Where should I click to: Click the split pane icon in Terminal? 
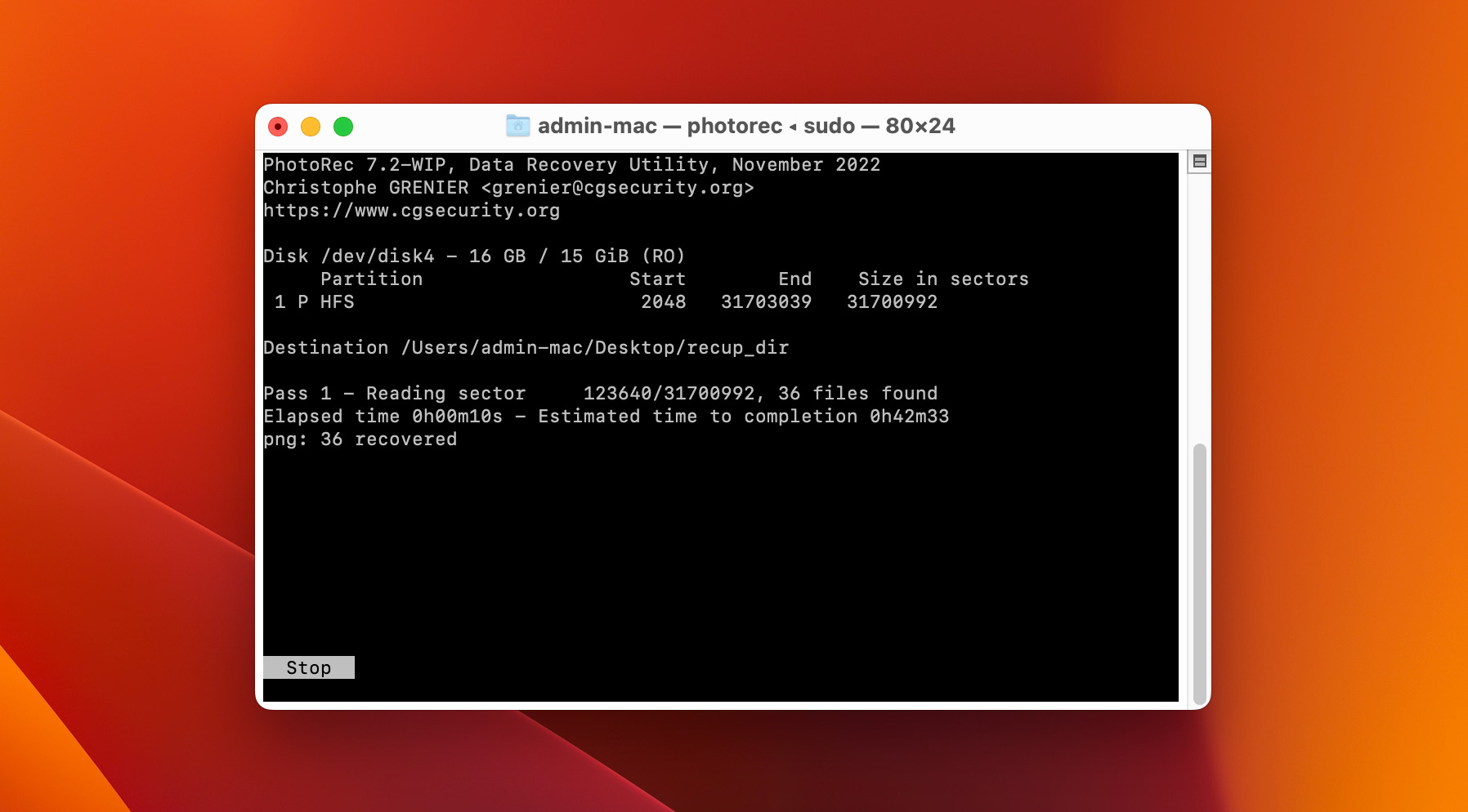pyautogui.click(x=1199, y=161)
